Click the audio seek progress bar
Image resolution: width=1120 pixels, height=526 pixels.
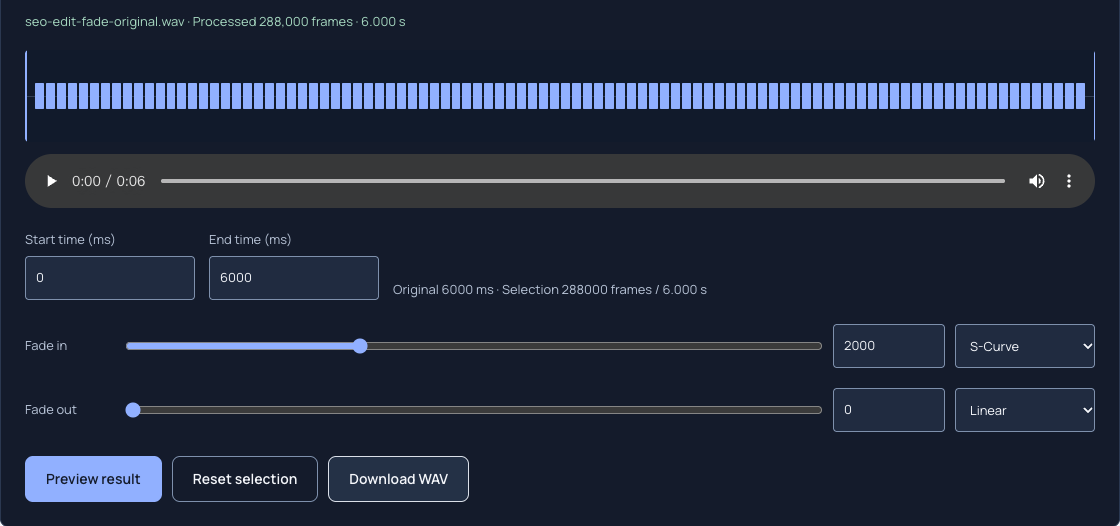(x=583, y=181)
